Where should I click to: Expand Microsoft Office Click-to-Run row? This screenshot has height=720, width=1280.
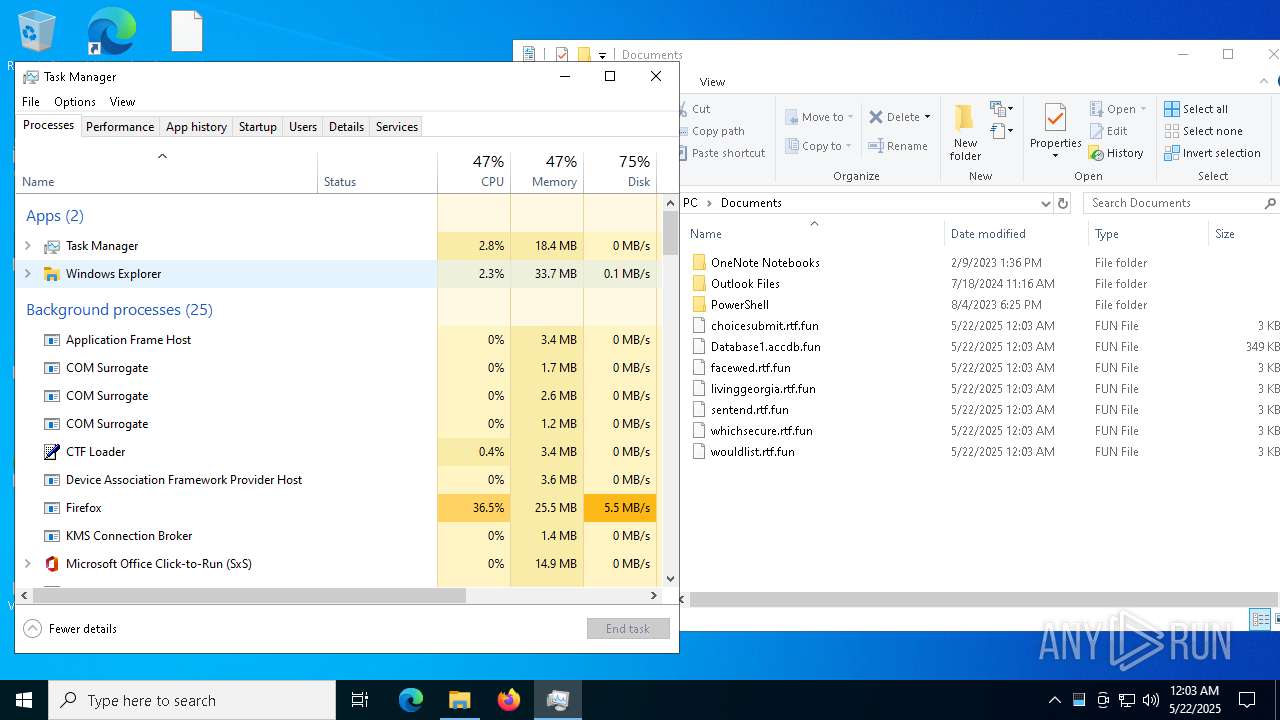[27, 564]
